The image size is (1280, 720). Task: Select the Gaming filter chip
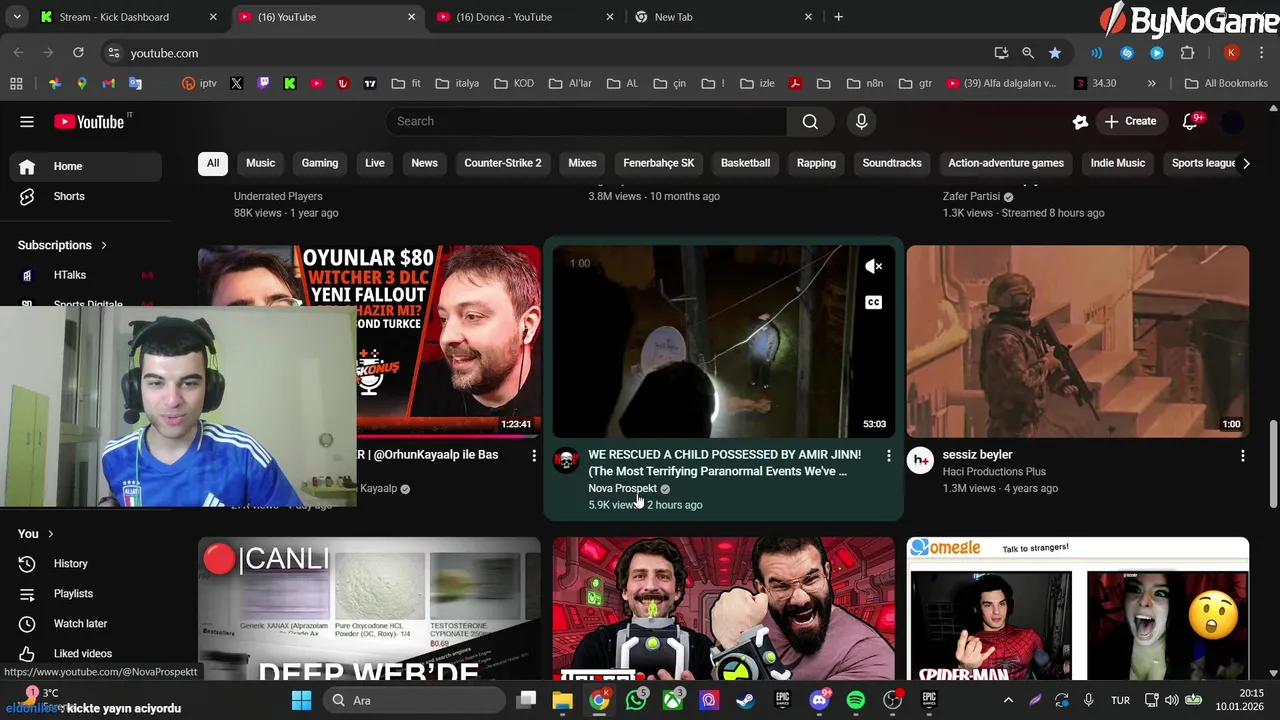[320, 163]
